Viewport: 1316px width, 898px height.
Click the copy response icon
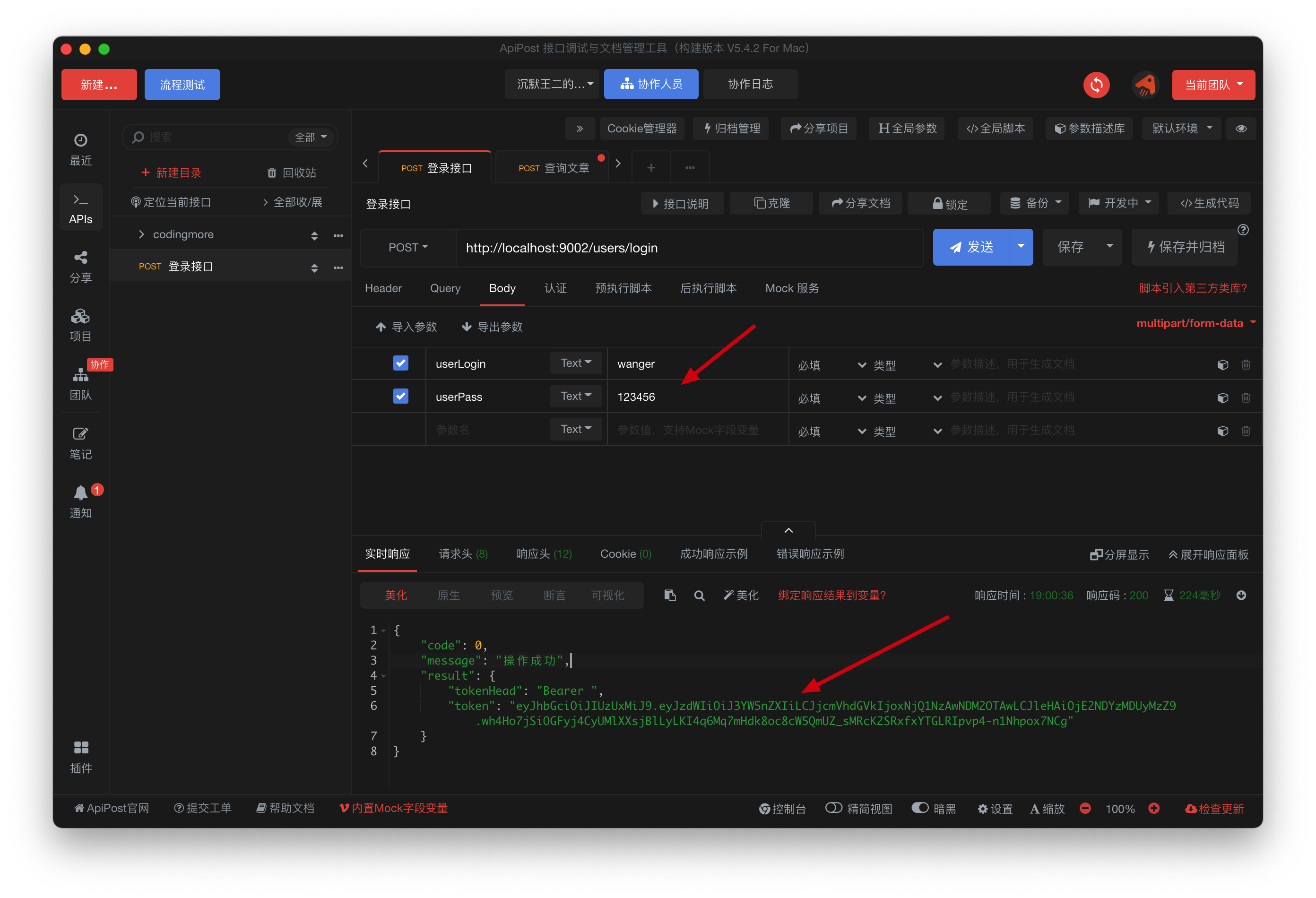pos(670,595)
